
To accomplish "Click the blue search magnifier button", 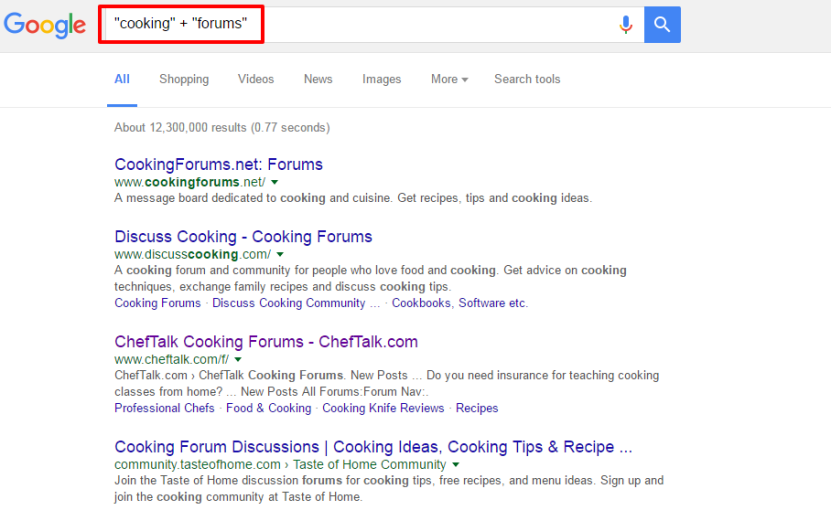I will point(662,24).
